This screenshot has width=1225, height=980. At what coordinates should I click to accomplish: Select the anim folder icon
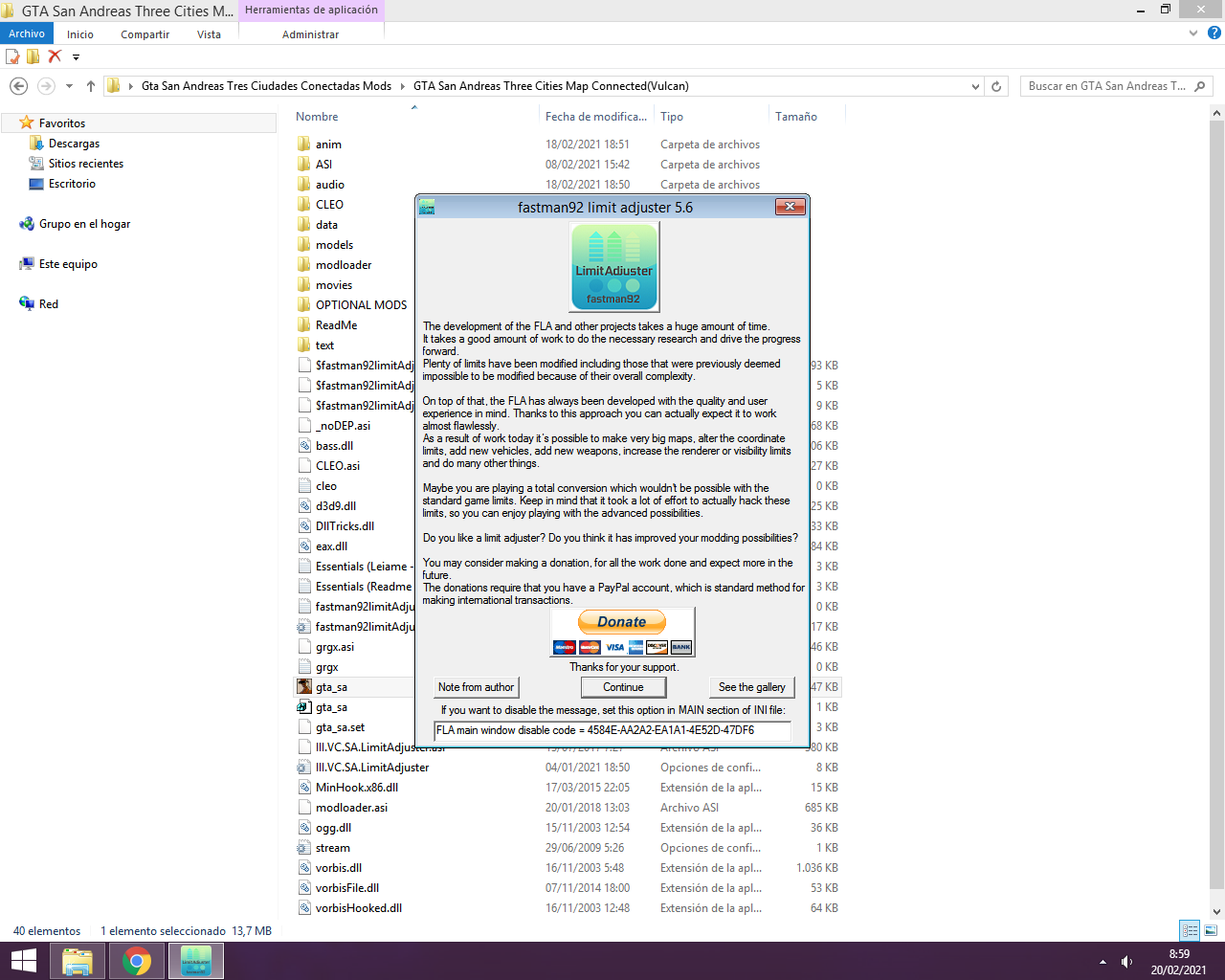[304, 145]
